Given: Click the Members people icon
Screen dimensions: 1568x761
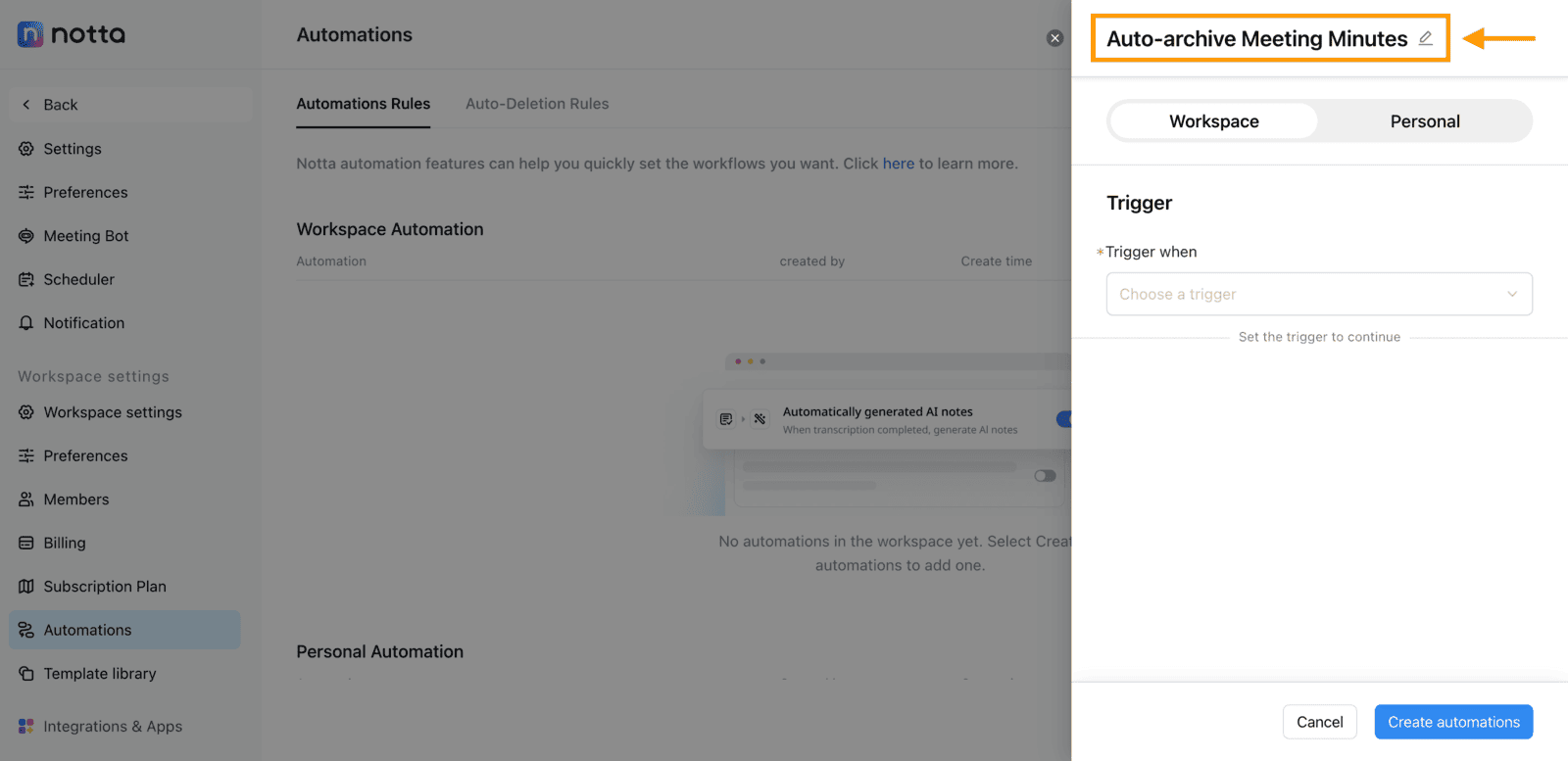Looking at the screenshot, I should 26,499.
